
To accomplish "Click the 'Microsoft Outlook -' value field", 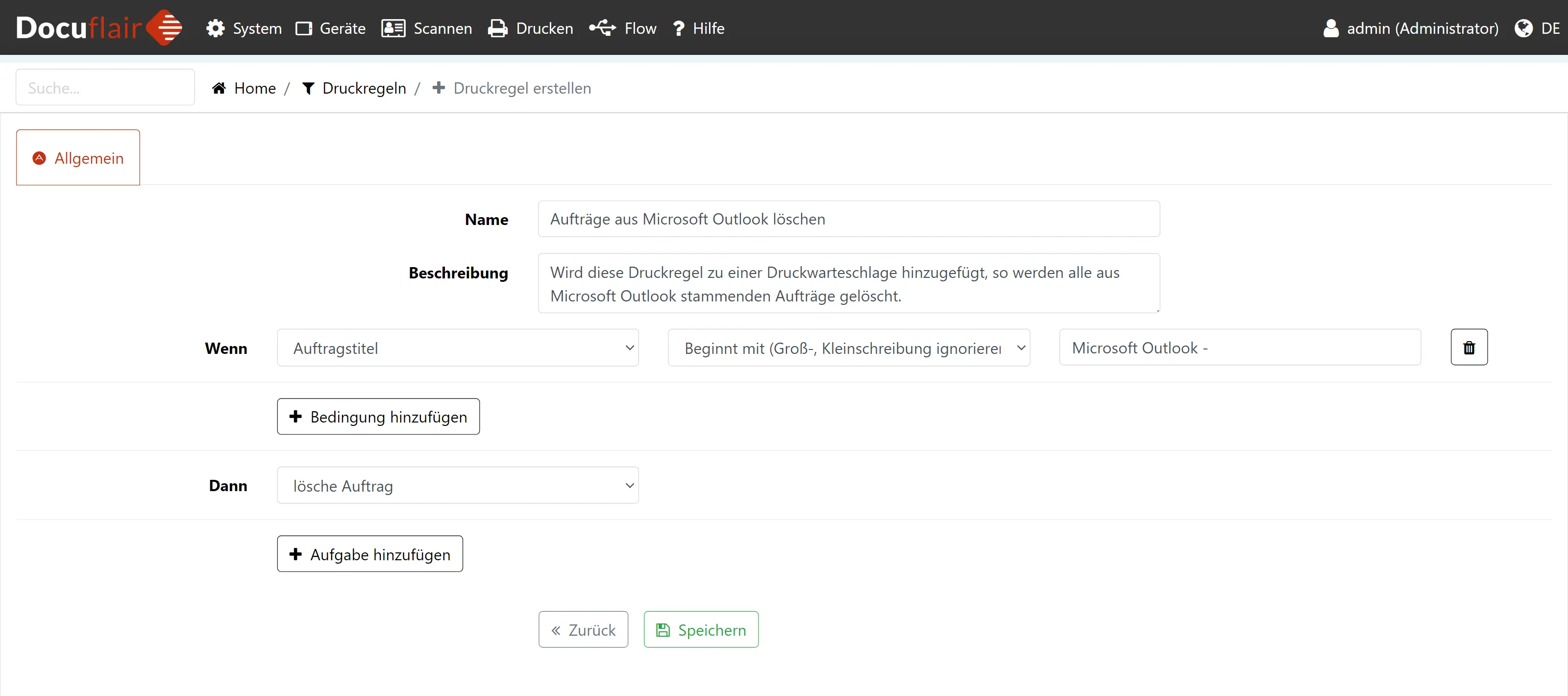I will coord(1239,348).
